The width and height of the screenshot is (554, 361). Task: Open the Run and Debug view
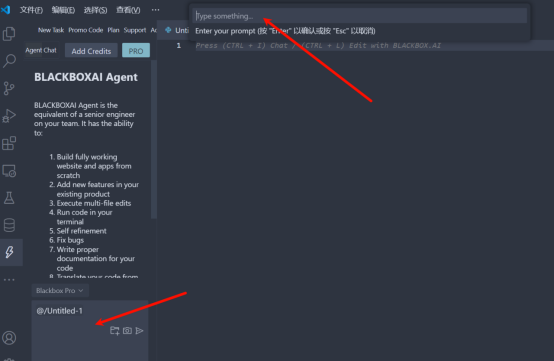9,116
